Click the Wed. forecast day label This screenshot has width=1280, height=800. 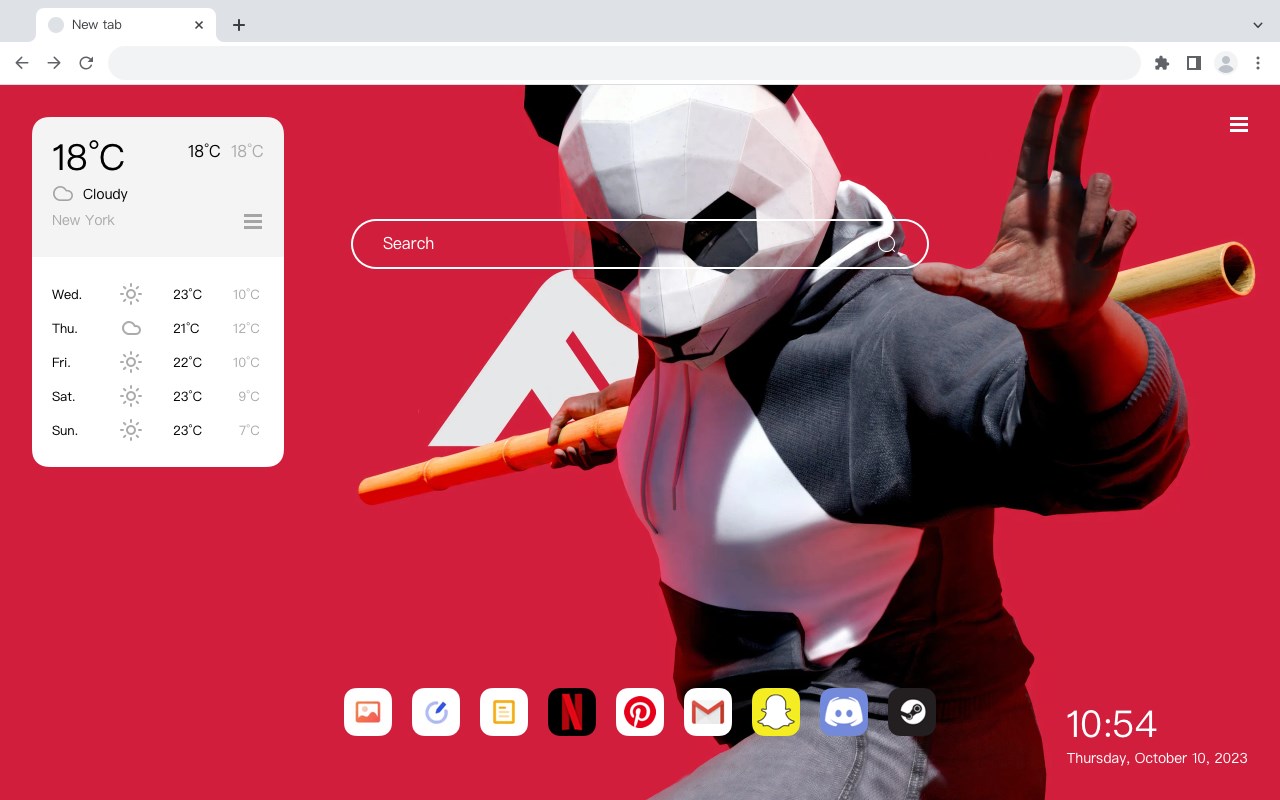(67, 294)
